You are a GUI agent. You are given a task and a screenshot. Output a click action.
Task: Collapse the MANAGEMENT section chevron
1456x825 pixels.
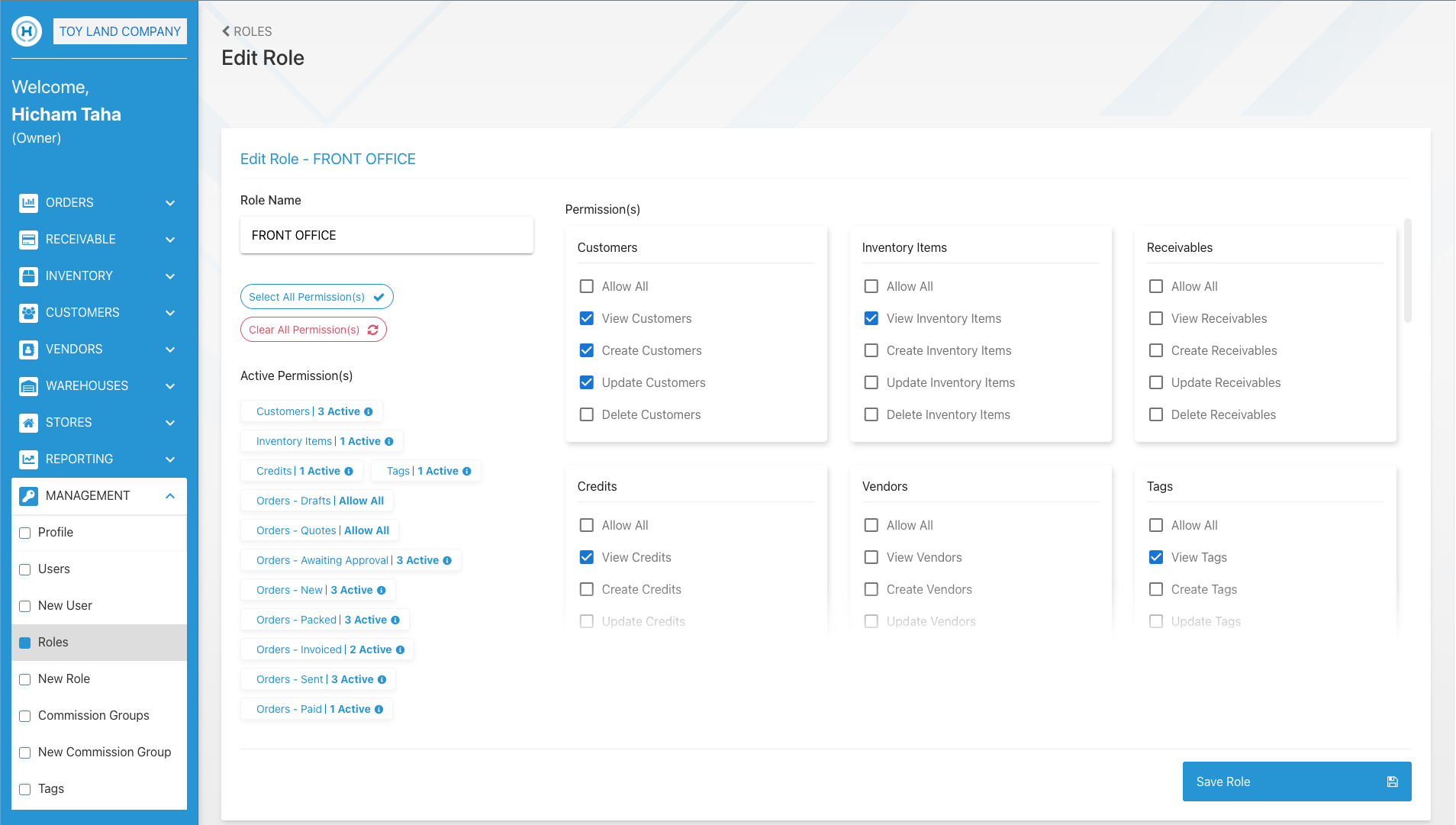[x=170, y=496]
